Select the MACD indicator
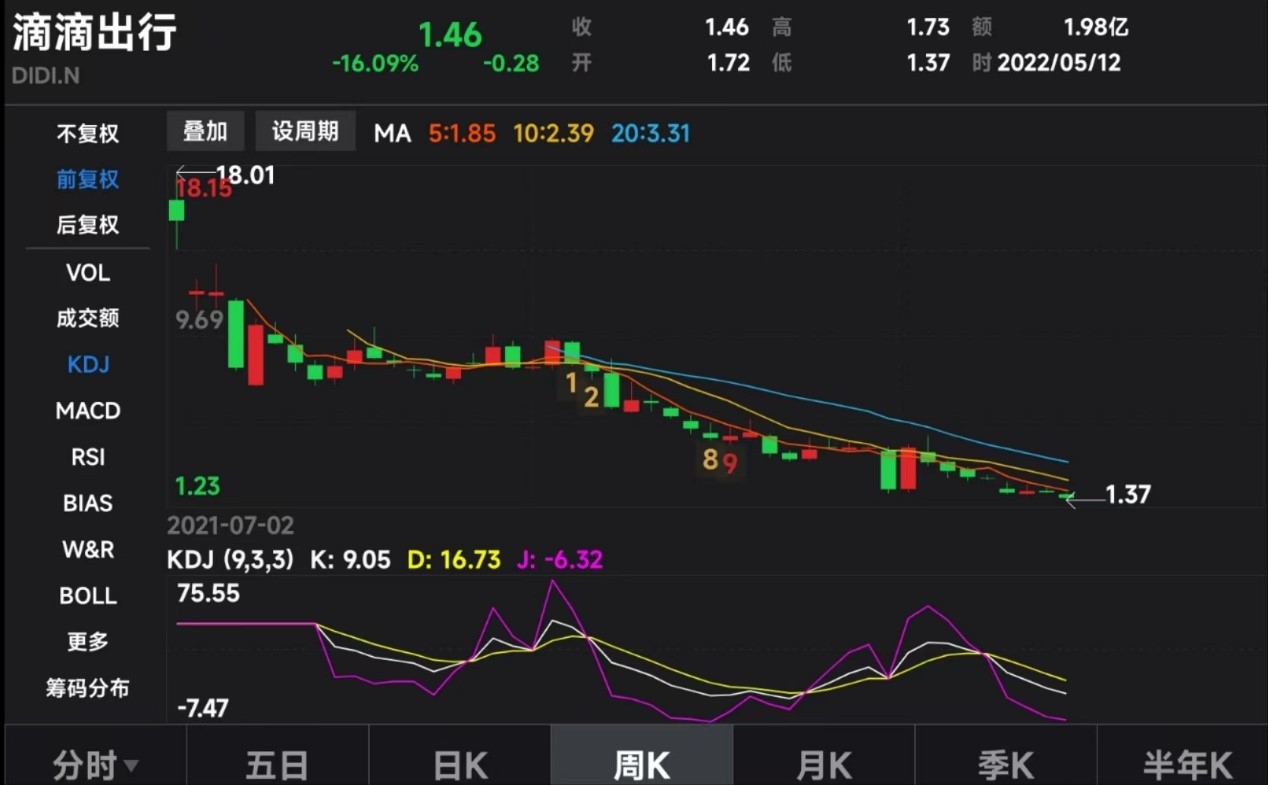 pyautogui.click(x=88, y=411)
